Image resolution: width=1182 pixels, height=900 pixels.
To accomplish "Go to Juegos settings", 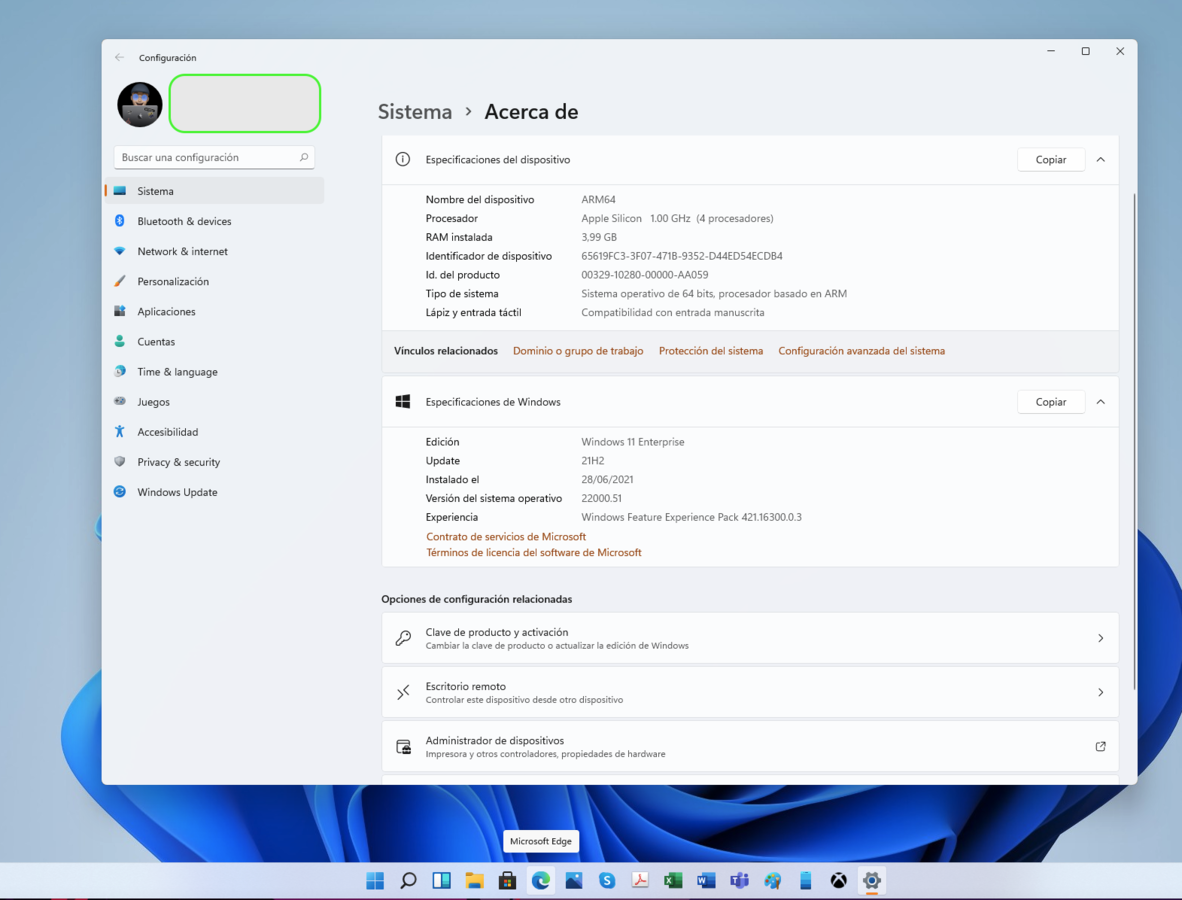I will [x=214, y=402].
